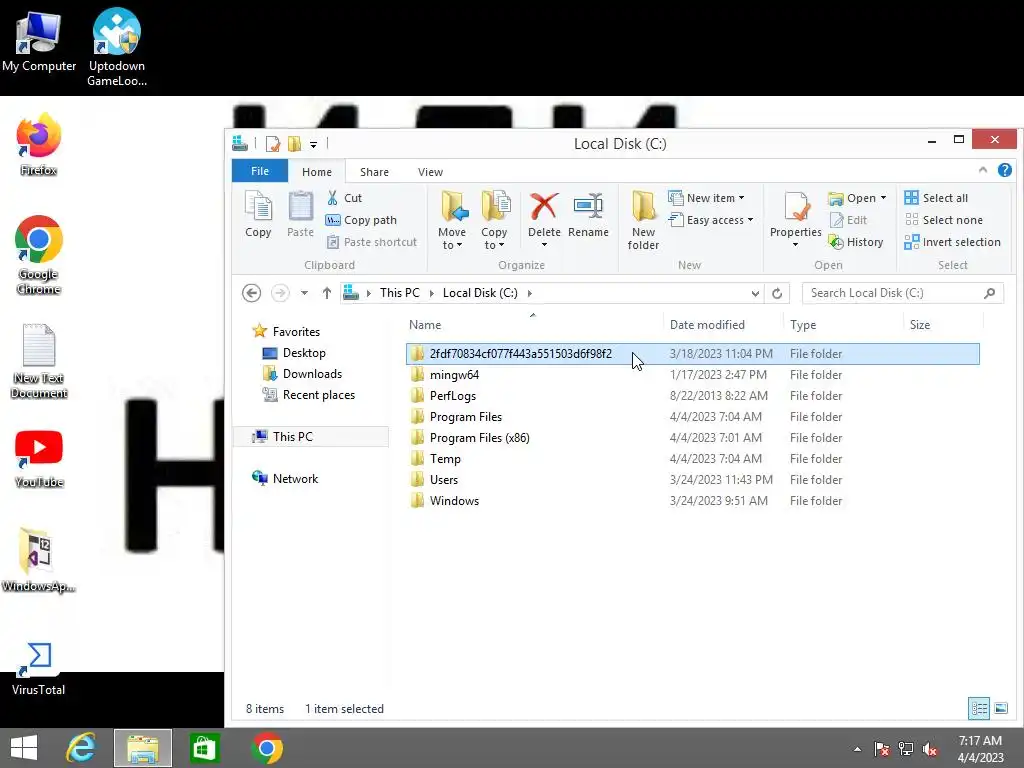The image size is (1024, 768).
Task: Open the recent locations dropdown arrow
Action: 304,293
